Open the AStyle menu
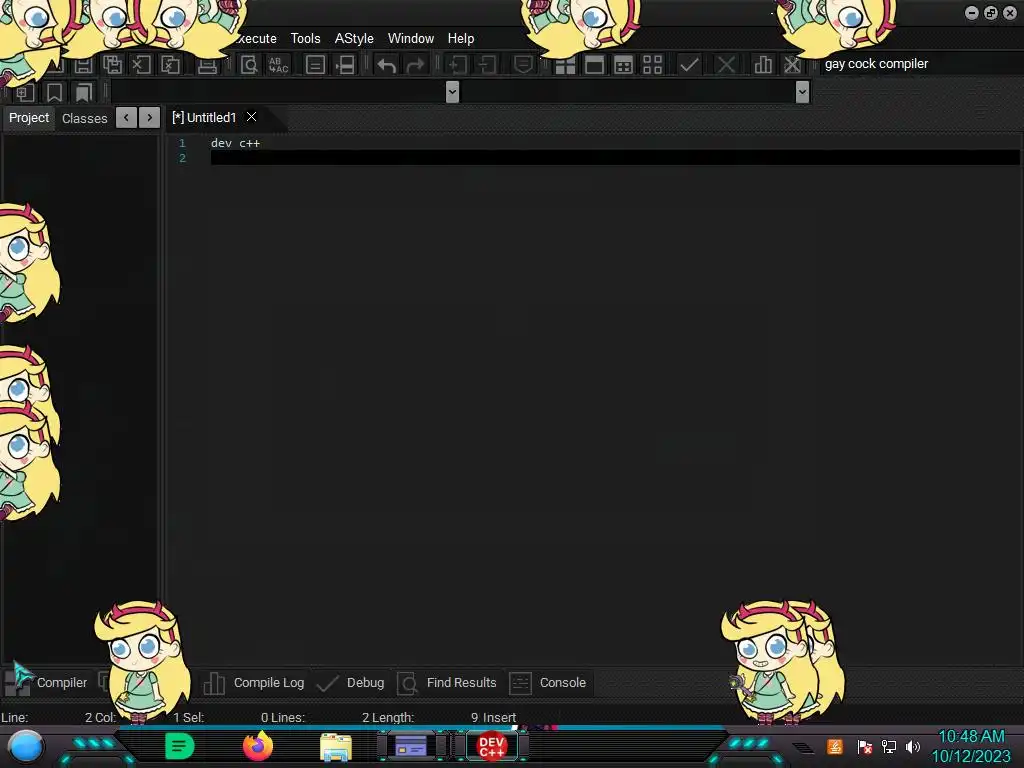This screenshot has height=768, width=1024. (354, 39)
